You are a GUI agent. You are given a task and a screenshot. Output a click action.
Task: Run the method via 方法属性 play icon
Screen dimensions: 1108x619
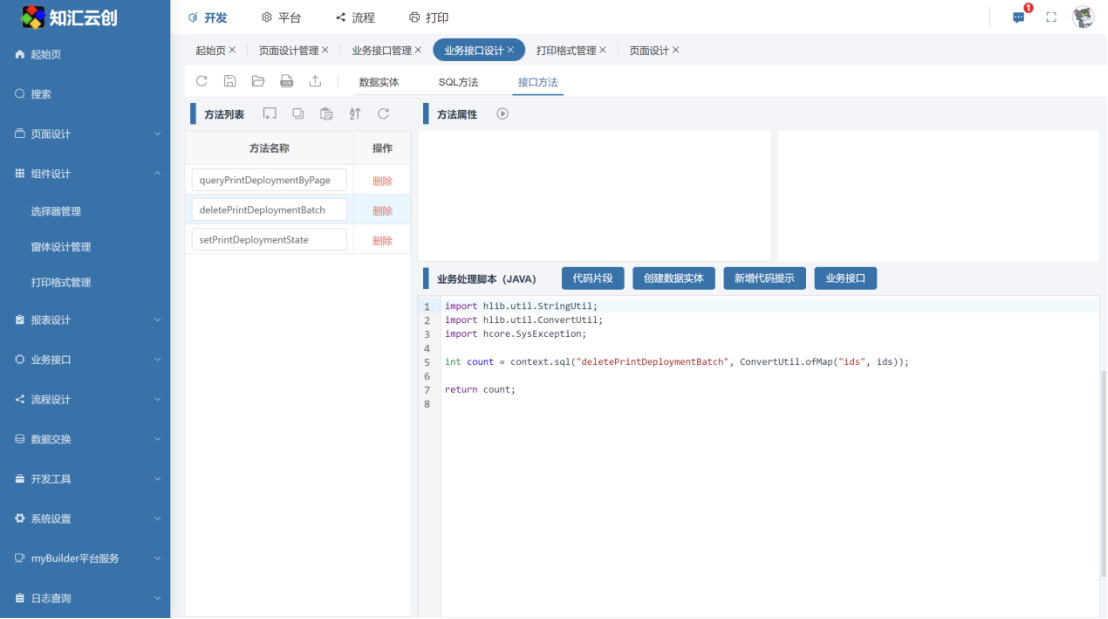(x=502, y=114)
